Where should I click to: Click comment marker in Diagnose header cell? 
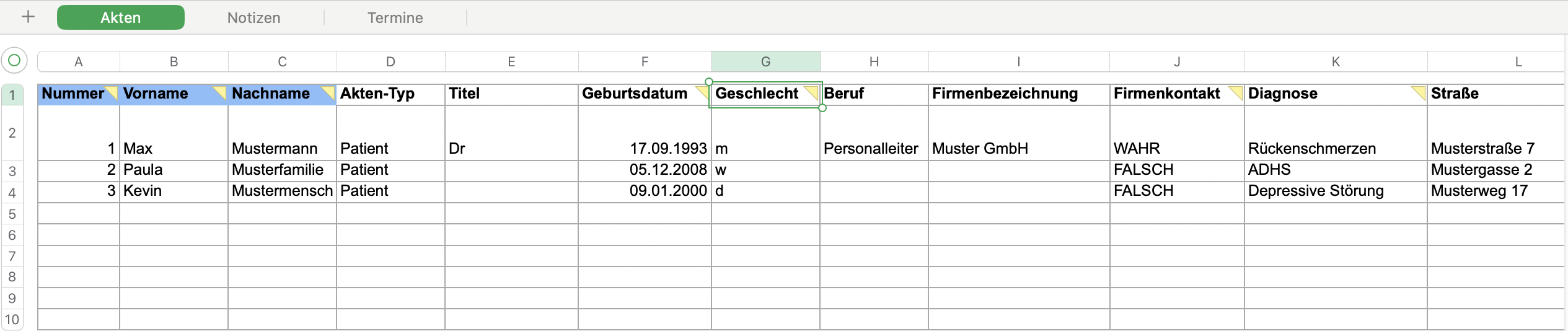[1419, 91]
